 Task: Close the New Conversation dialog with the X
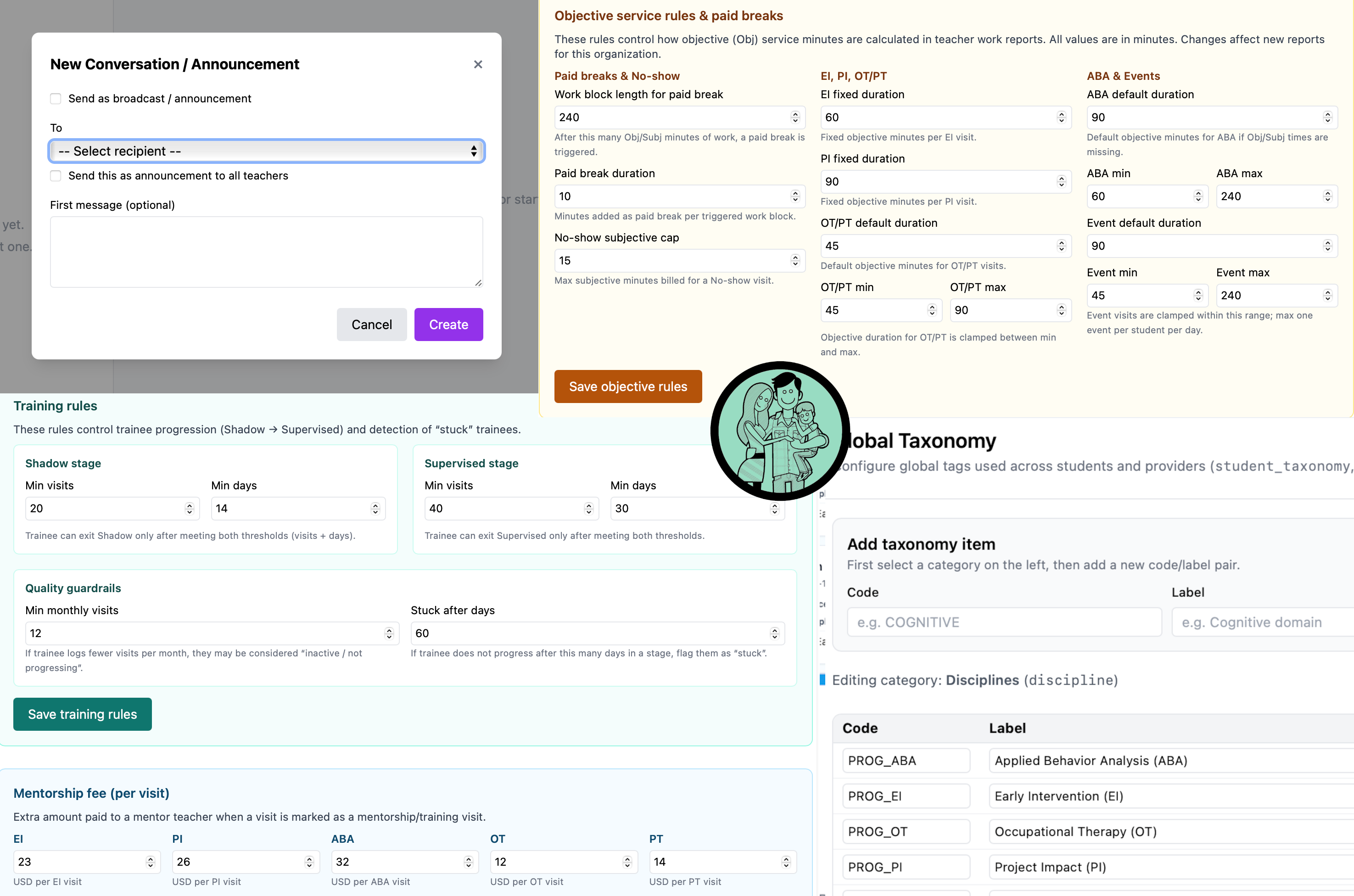point(478,64)
